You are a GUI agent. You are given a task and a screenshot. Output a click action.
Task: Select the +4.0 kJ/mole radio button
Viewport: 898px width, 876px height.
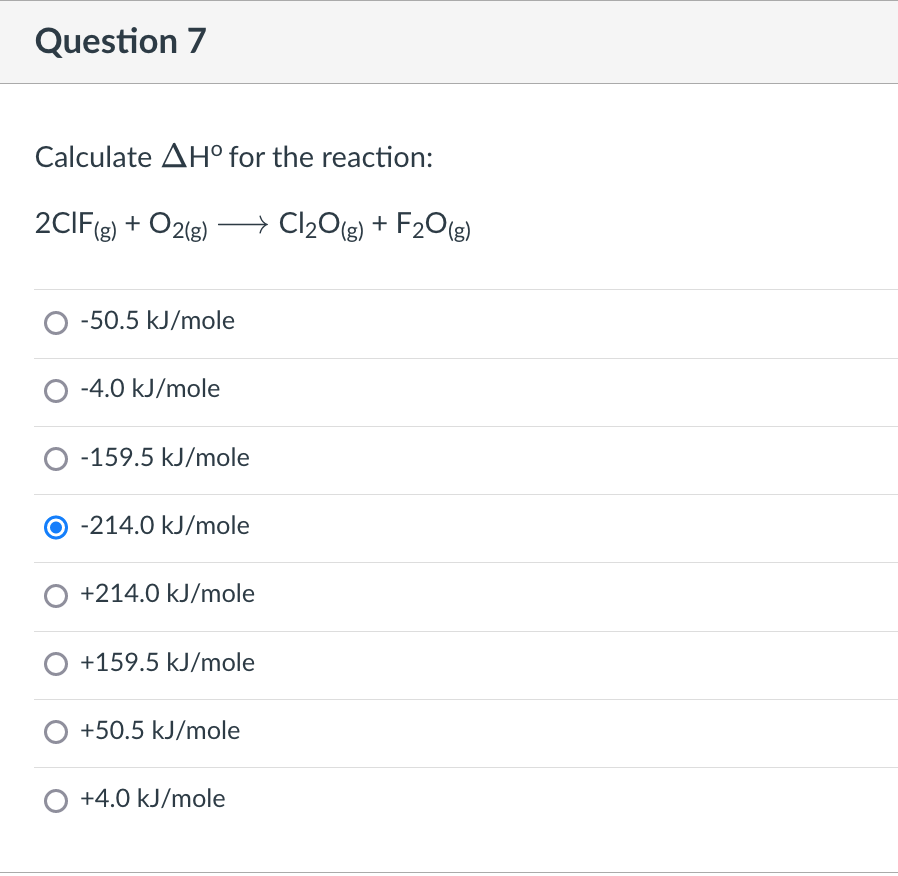click(56, 800)
